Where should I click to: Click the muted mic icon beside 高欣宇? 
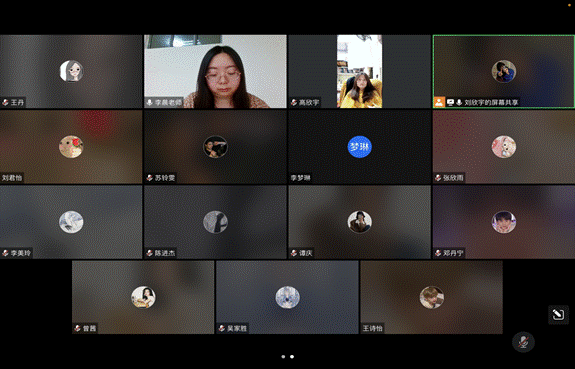(294, 102)
